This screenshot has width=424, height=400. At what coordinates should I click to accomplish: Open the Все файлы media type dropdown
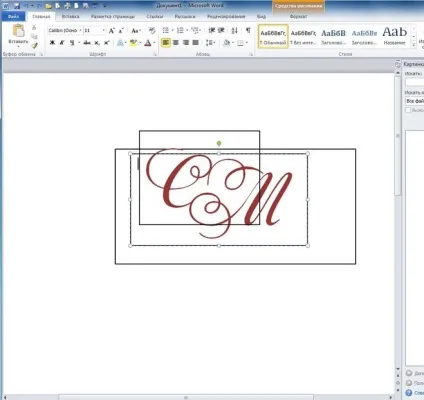coord(414,101)
